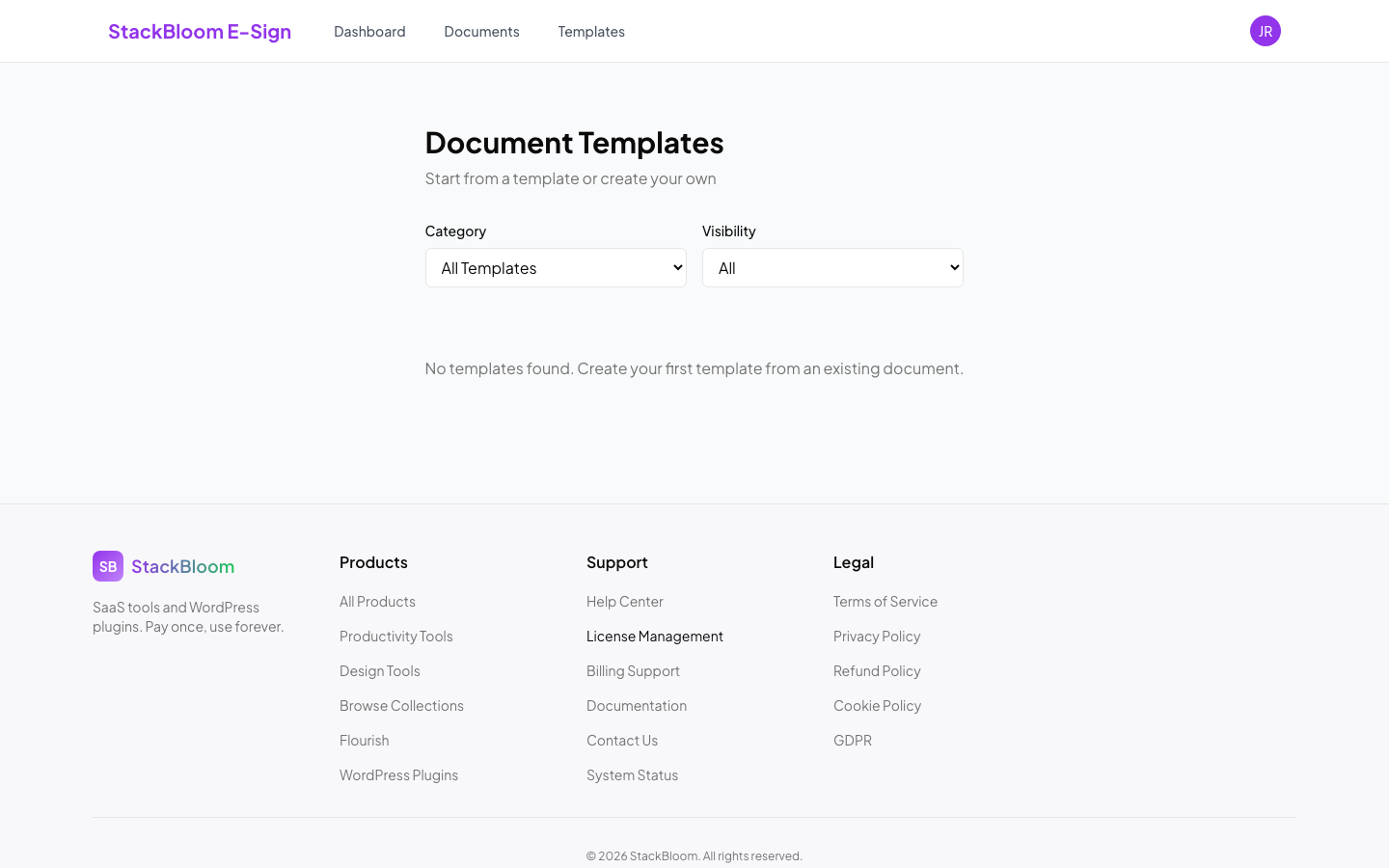Viewport: 1389px width, 868px height.
Task: Browse Collections under the Products column
Action: coord(401,705)
